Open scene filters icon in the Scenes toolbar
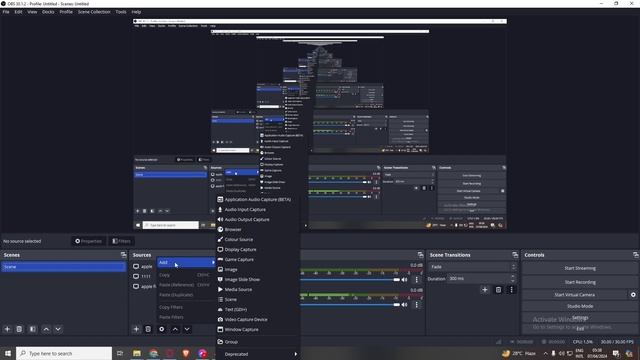The height and width of the screenshot is (360, 640). pyautogui.click(x=33, y=329)
